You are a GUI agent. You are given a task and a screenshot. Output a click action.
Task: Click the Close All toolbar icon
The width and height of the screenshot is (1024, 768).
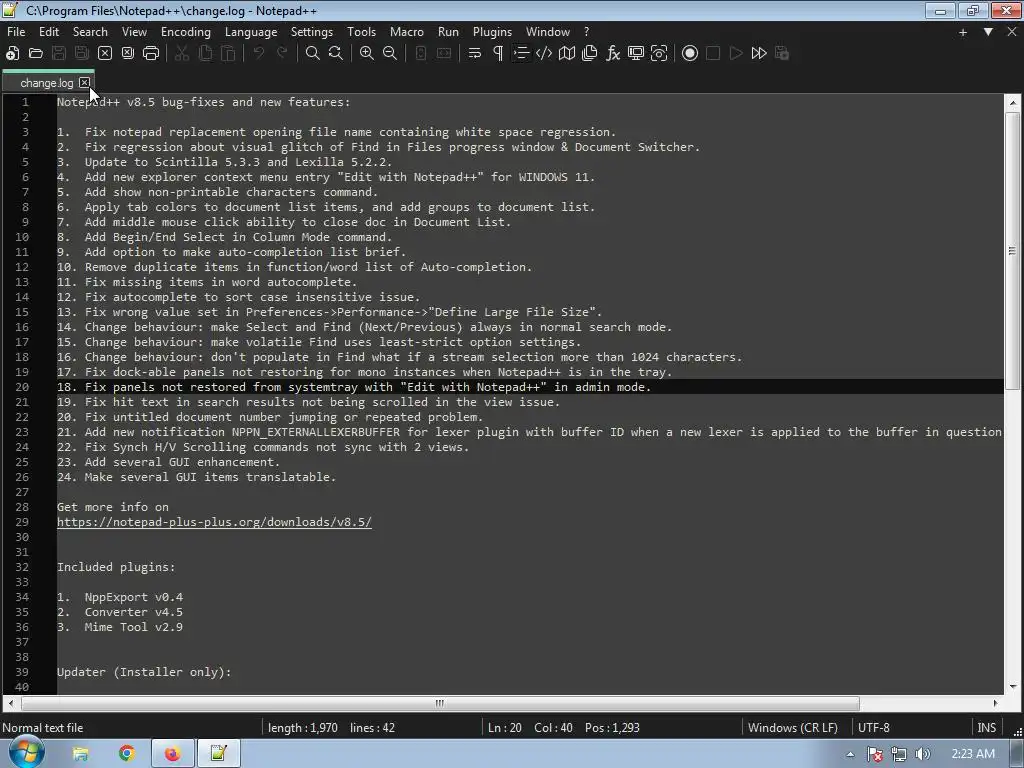pos(128,54)
